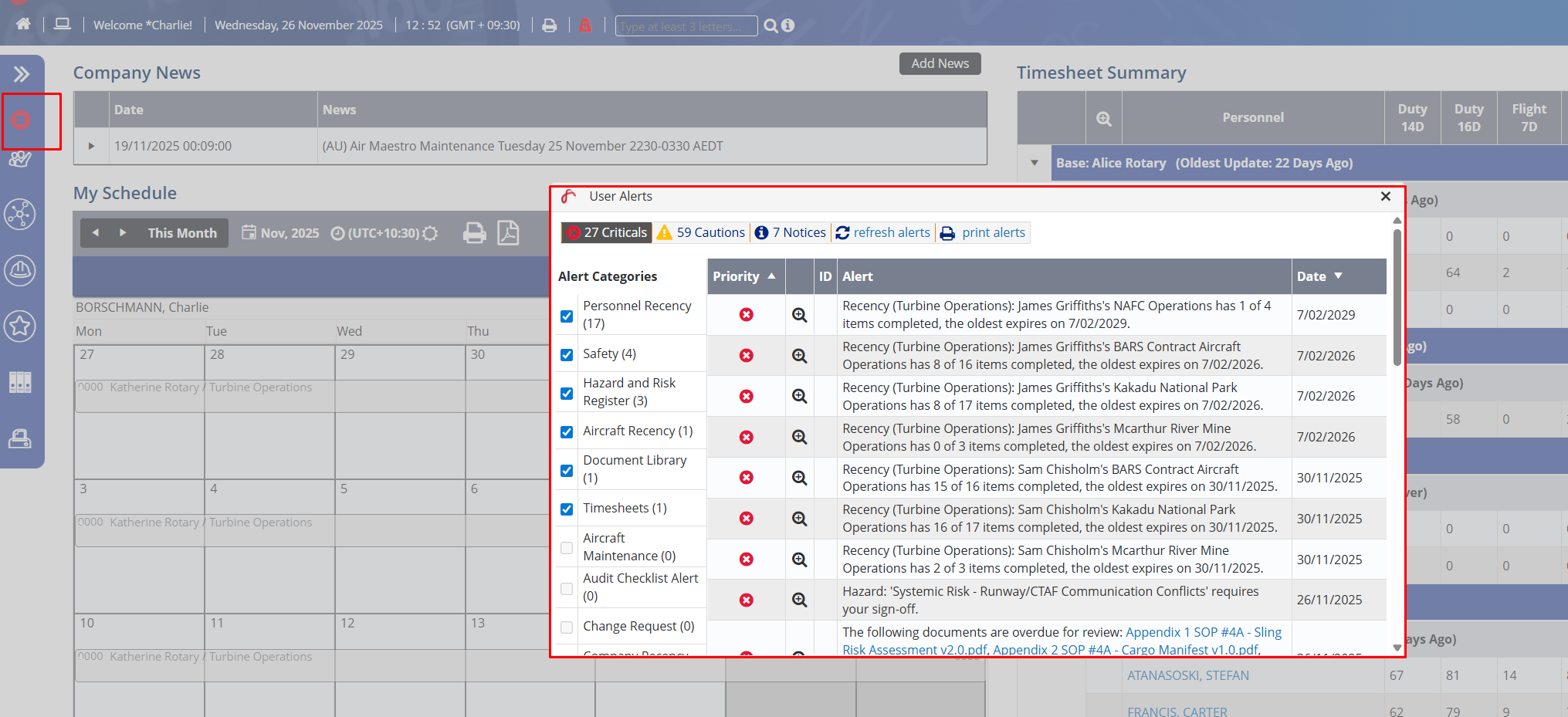Expand the 19/11/2025 company news row
This screenshot has height=717, width=1568.
tap(91, 146)
